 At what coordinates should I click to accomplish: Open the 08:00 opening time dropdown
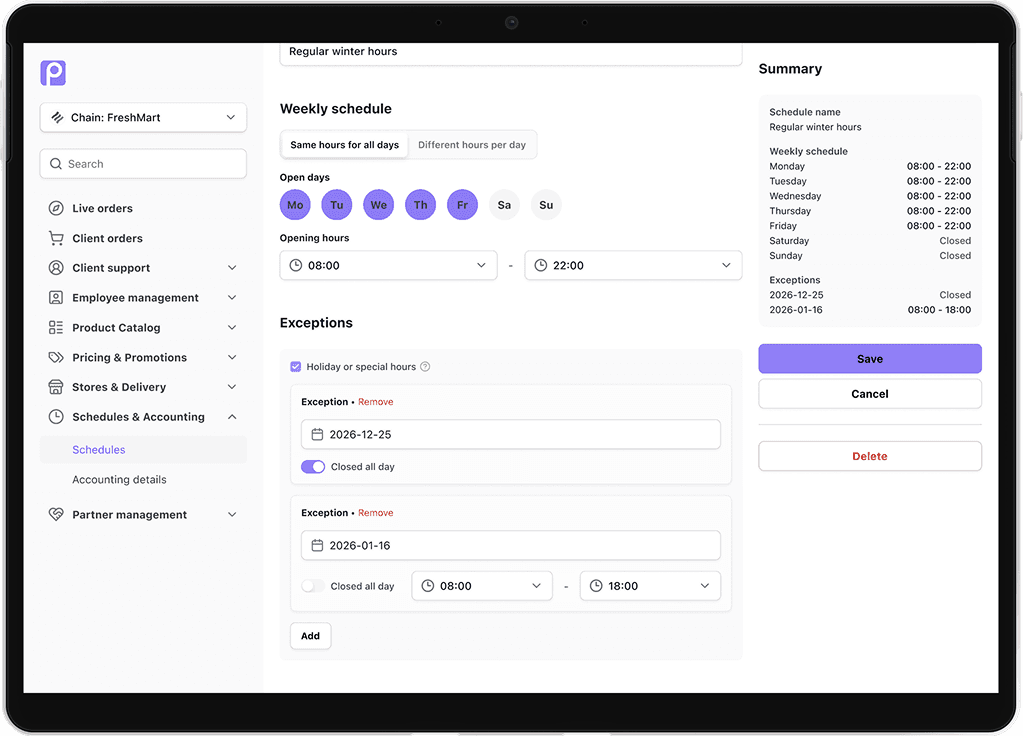point(388,266)
